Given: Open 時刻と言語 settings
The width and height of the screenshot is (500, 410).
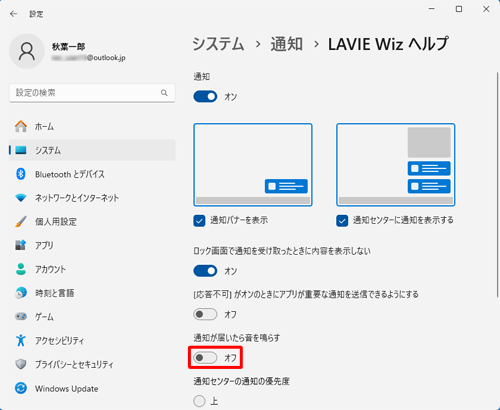Looking at the screenshot, I should click(x=92, y=293).
